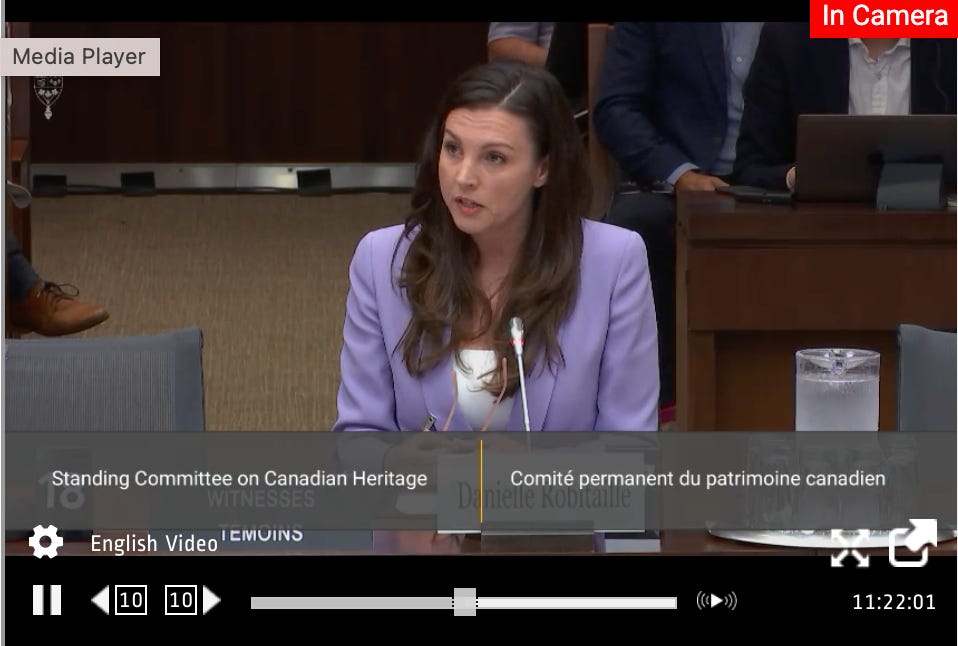The width and height of the screenshot is (958, 646).
Task: Jump to the live broadcast icon
Action: pyautogui.click(x=717, y=601)
